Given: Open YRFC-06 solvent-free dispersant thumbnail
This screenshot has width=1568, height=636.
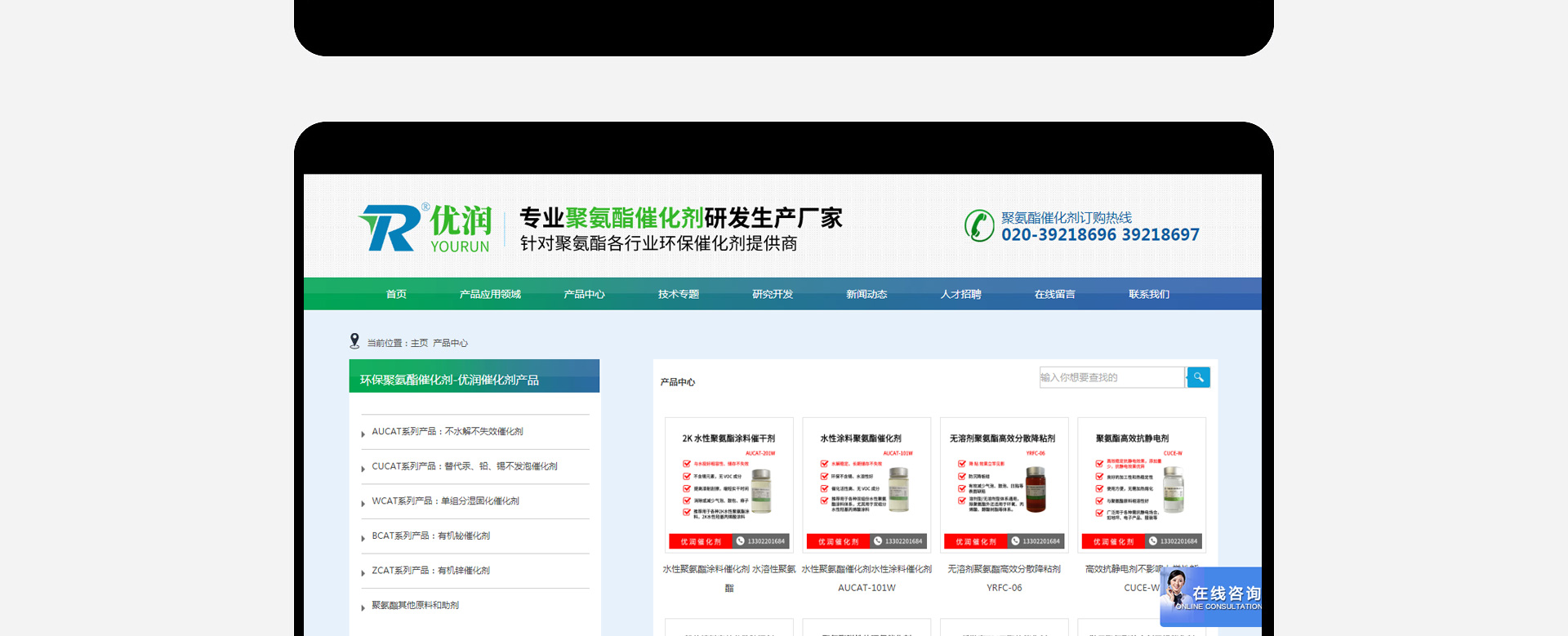Looking at the screenshot, I should [1004, 485].
